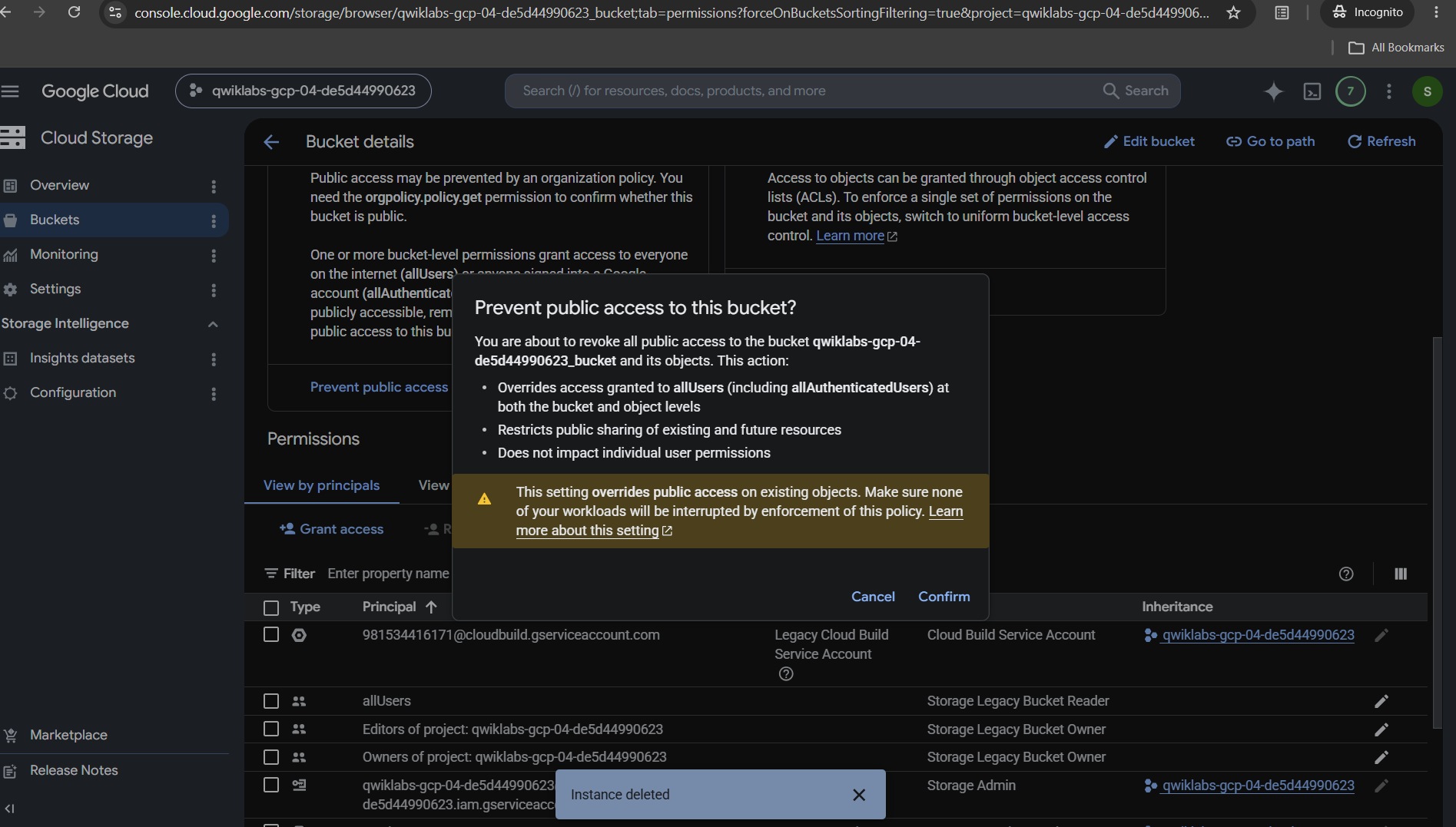Open the main navigation hamburger menu
This screenshot has width=1456, height=827.
(x=10, y=91)
